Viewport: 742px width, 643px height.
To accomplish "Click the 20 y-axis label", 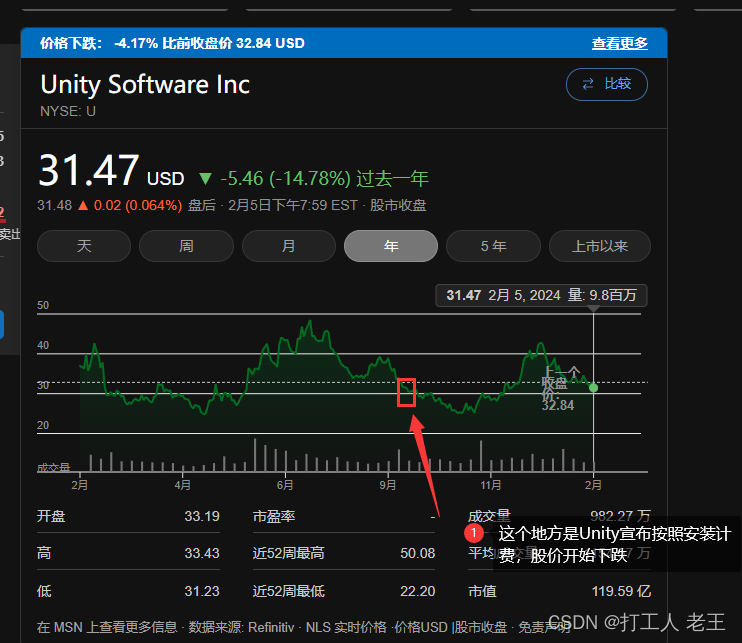I will click(43, 425).
